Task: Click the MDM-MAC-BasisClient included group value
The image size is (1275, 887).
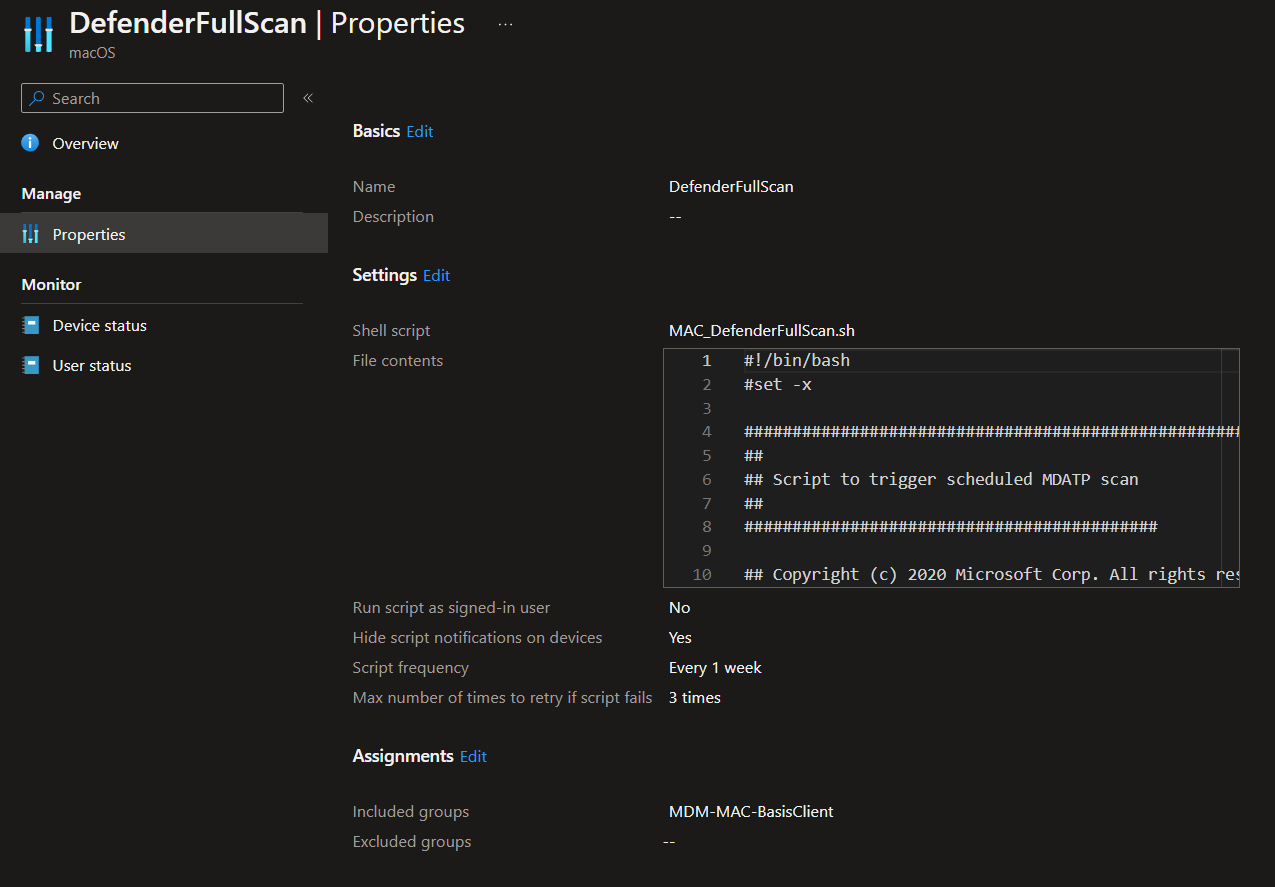Action: pos(750,811)
